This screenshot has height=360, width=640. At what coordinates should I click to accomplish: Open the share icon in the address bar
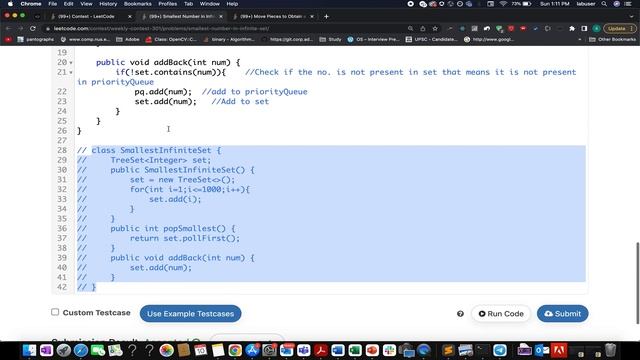coord(423,29)
